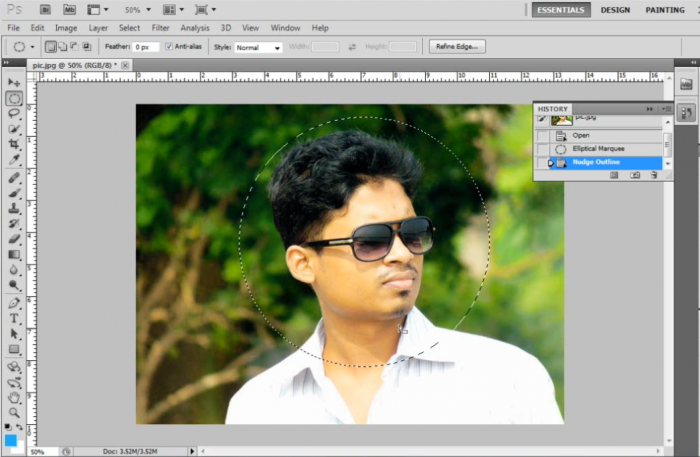This screenshot has width=700, height=457.
Task: Open the tool preset picker arrow
Action: tap(32, 46)
